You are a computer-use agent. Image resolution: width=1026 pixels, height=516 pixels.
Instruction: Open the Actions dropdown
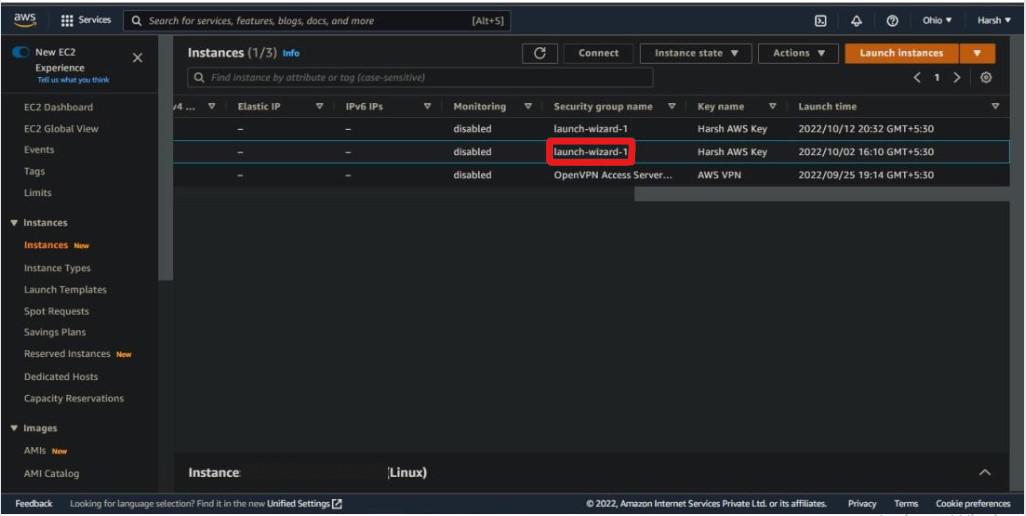798,53
